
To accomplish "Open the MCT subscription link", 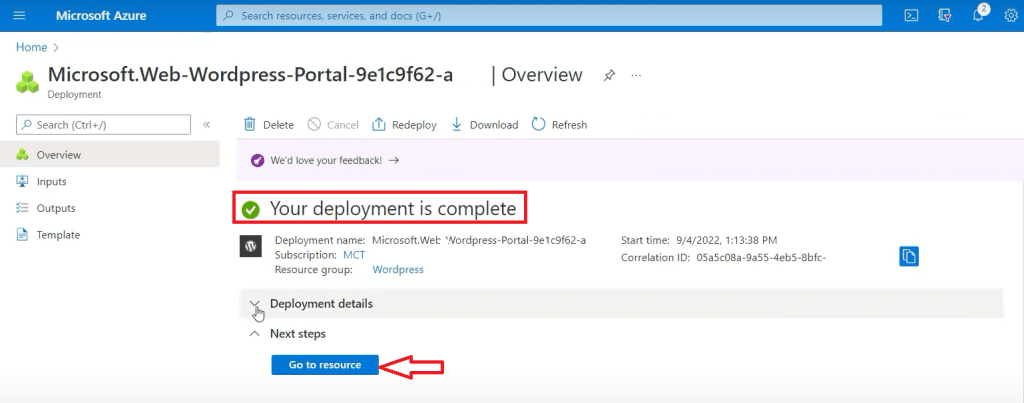I will point(354,255).
